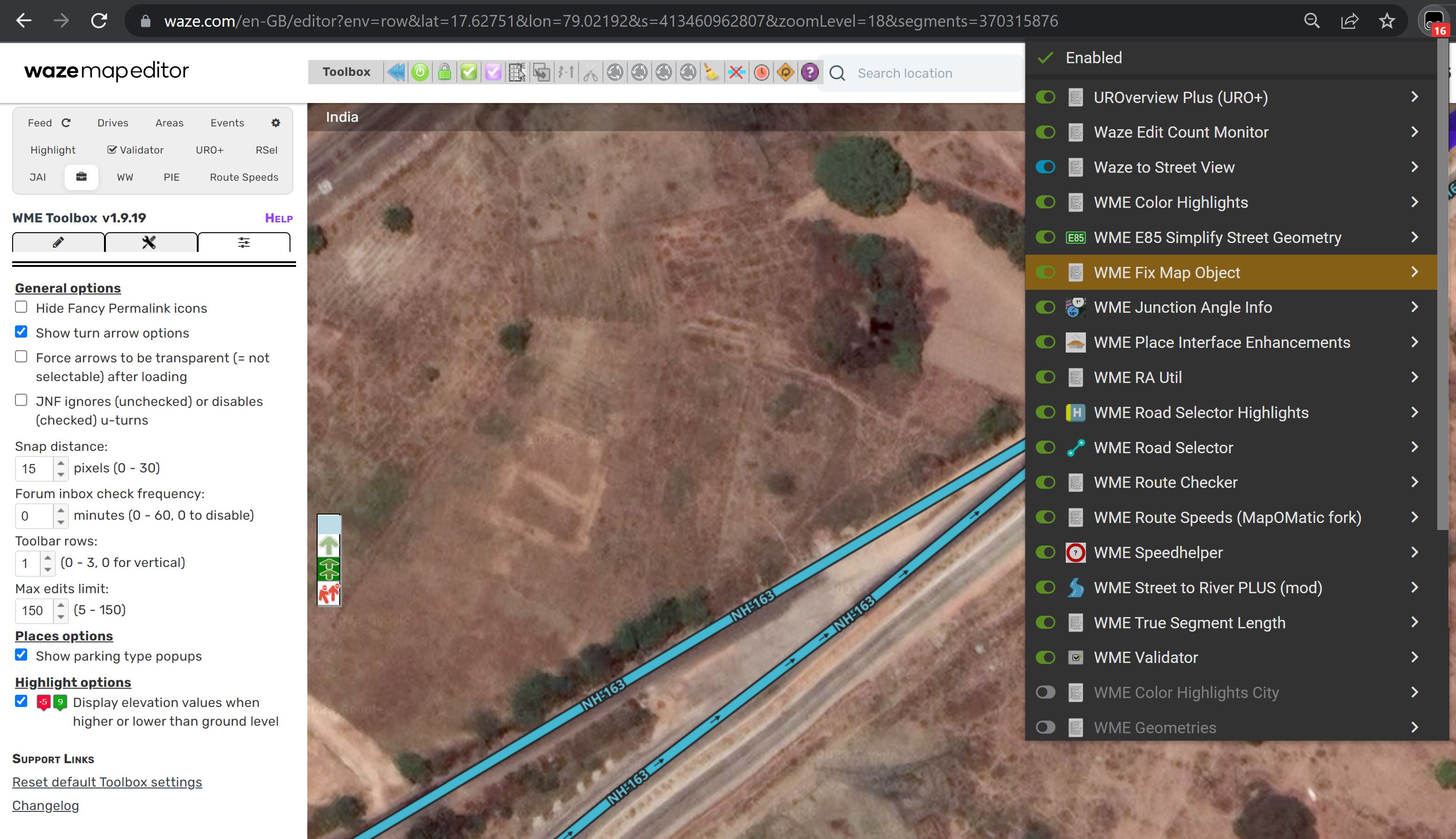Click the browser share icon in address bar
Viewport: 1456px width, 839px height.
click(x=1349, y=22)
